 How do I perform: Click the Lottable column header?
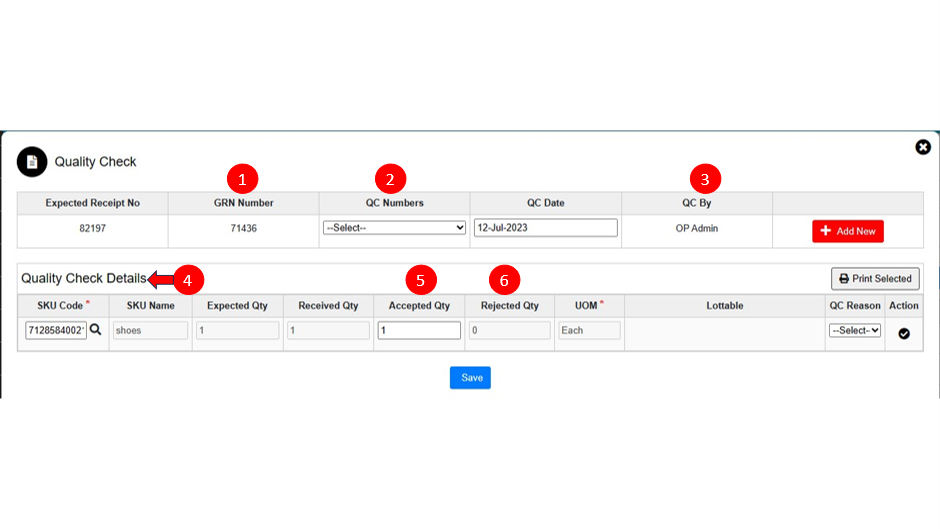pos(724,306)
